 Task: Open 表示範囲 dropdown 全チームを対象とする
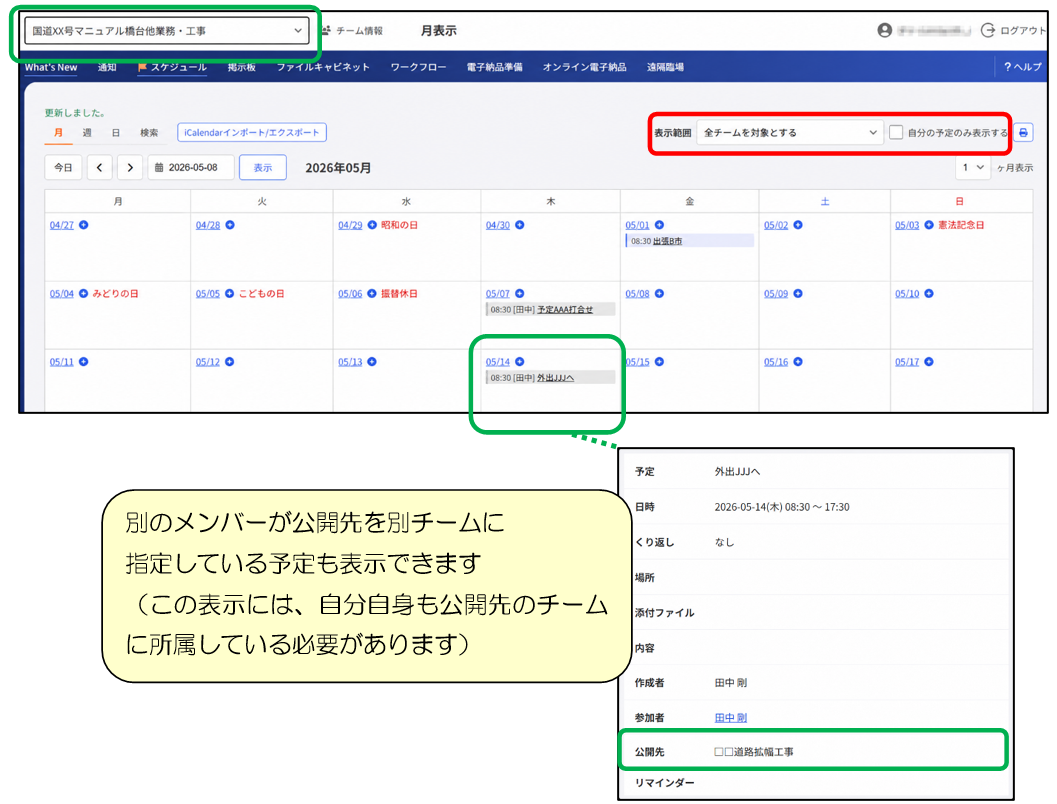790,133
